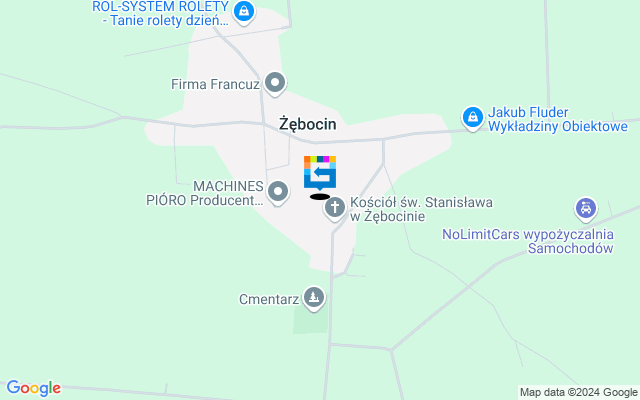
Task: Click the ROL-SYSTEM ROLETY shopping pin
Action: (244, 12)
